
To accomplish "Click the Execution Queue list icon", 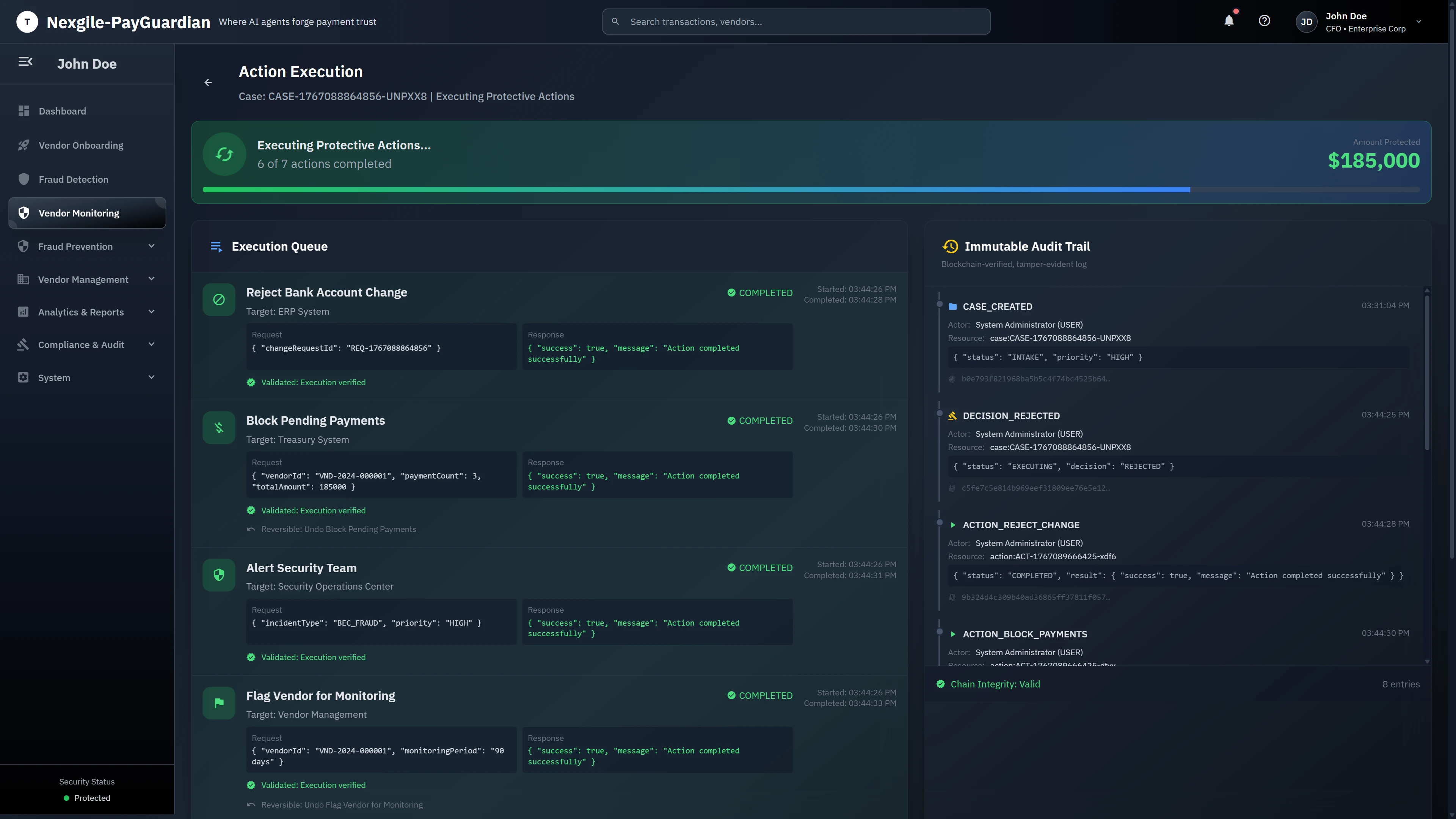I will [216, 246].
